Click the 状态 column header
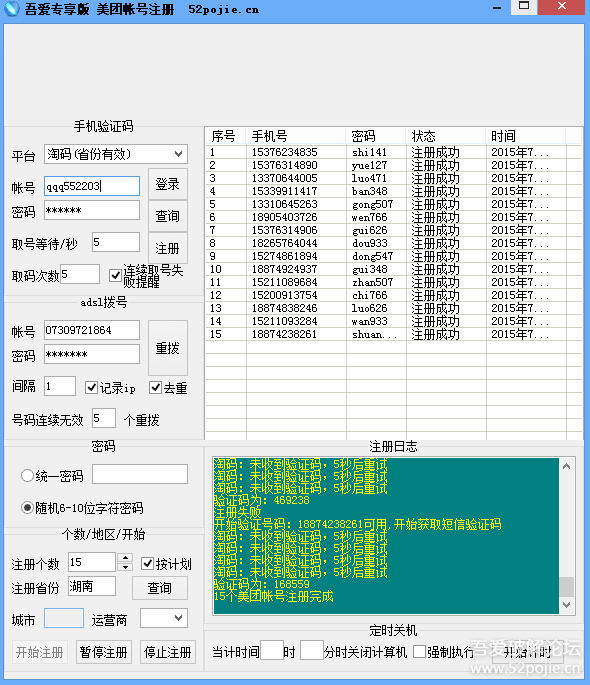 coord(446,136)
